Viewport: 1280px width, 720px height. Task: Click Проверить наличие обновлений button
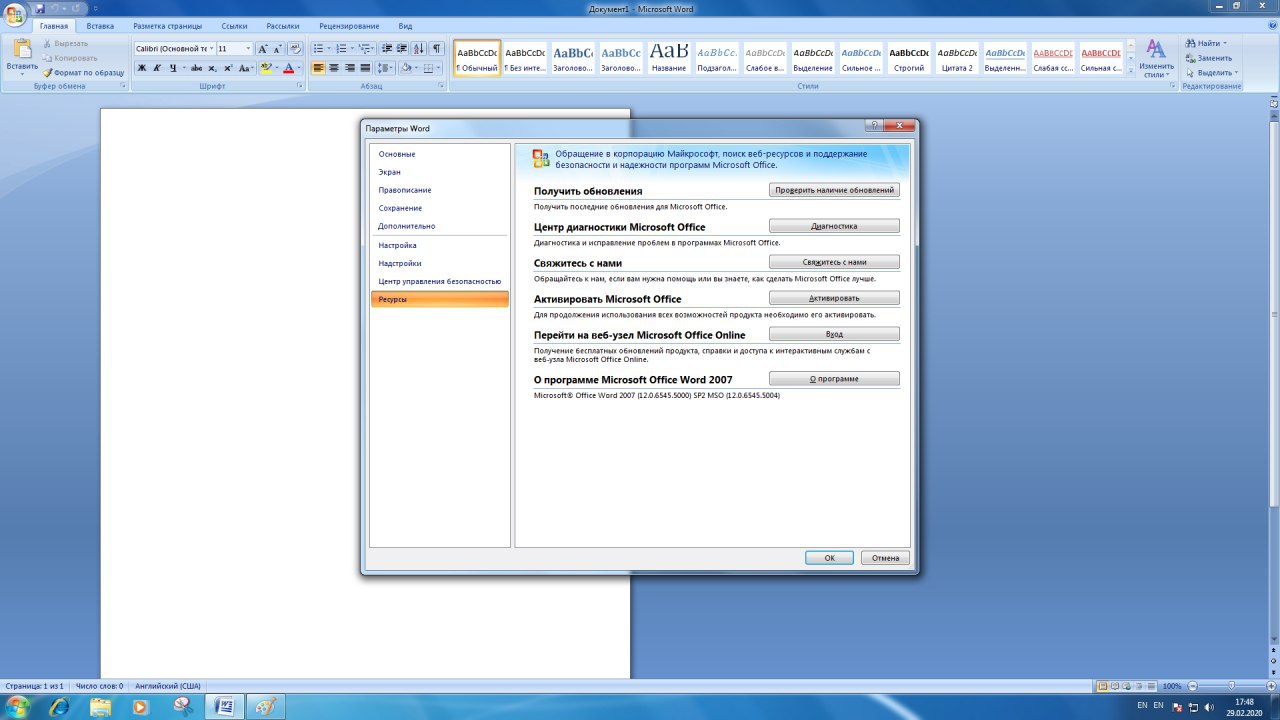click(834, 189)
